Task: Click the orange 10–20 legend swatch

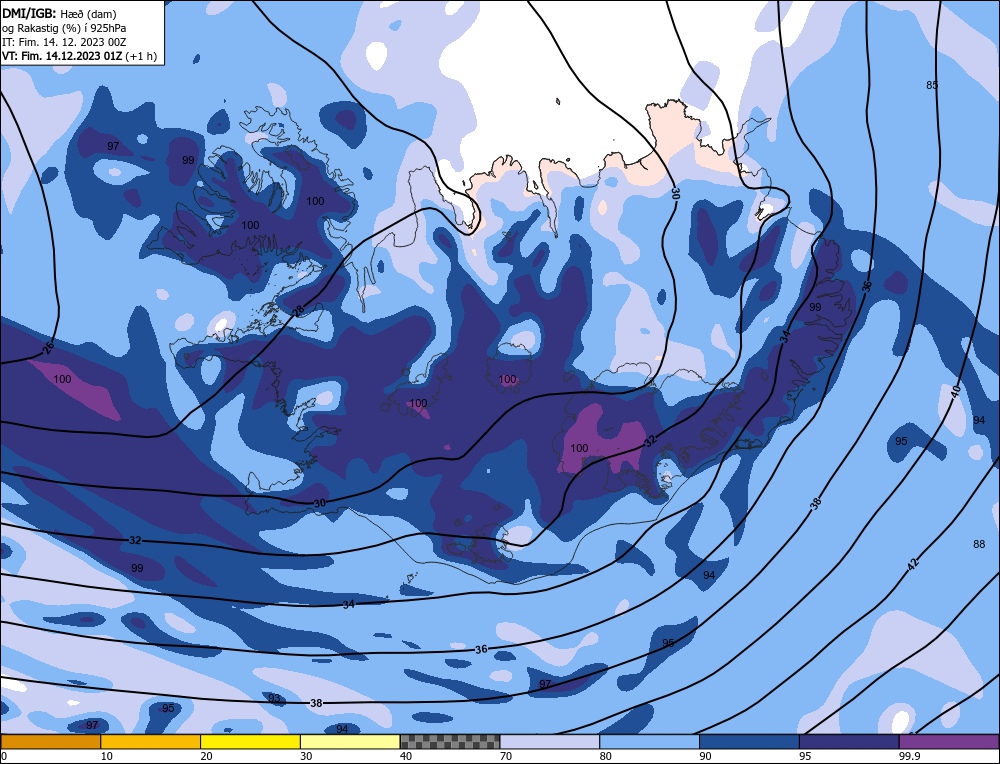Action: pyautogui.click(x=151, y=742)
